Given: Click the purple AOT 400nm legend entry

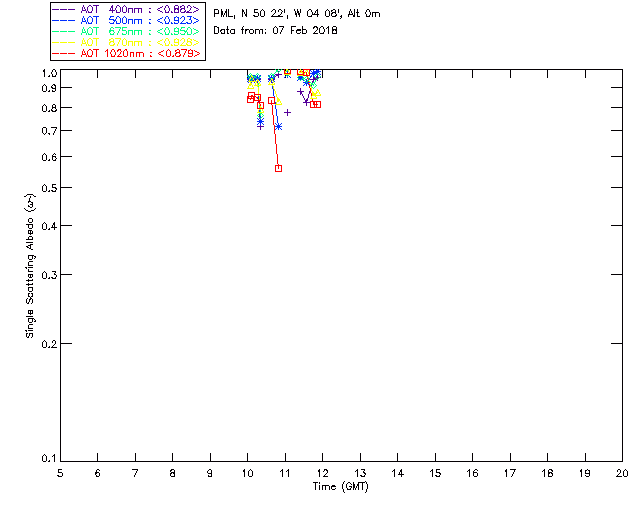Looking at the screenshot, I should [x=126, y=9].
